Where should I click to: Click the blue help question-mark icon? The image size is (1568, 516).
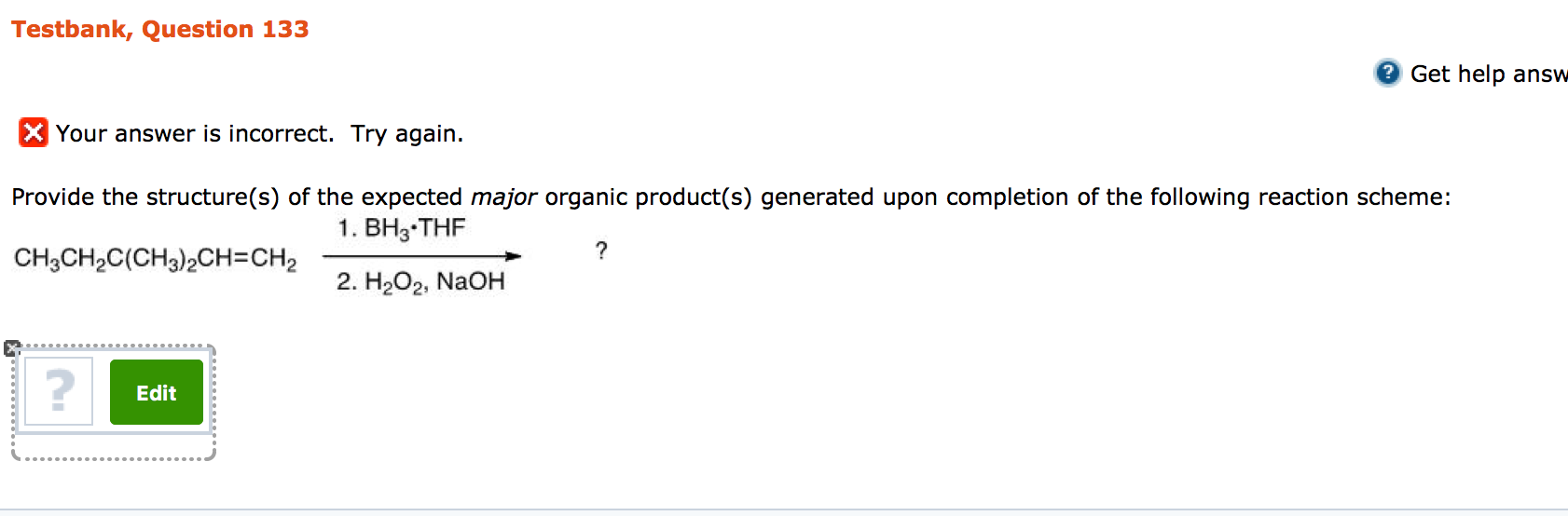1387,73
